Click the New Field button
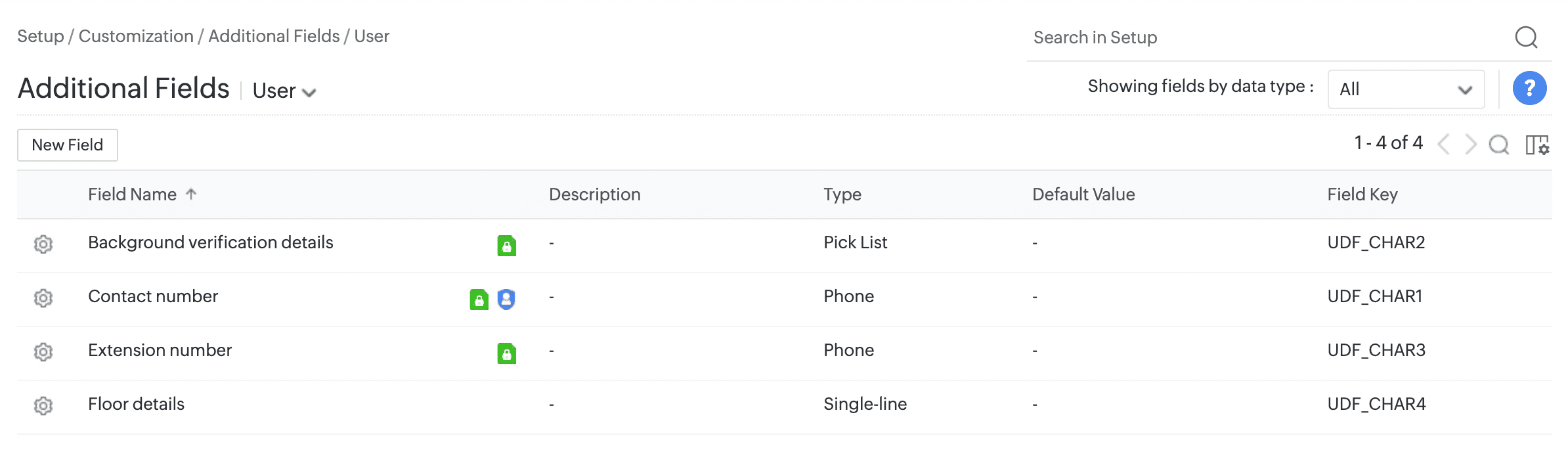The width and height of the screenshot is (1568, 469). (68, 145)
